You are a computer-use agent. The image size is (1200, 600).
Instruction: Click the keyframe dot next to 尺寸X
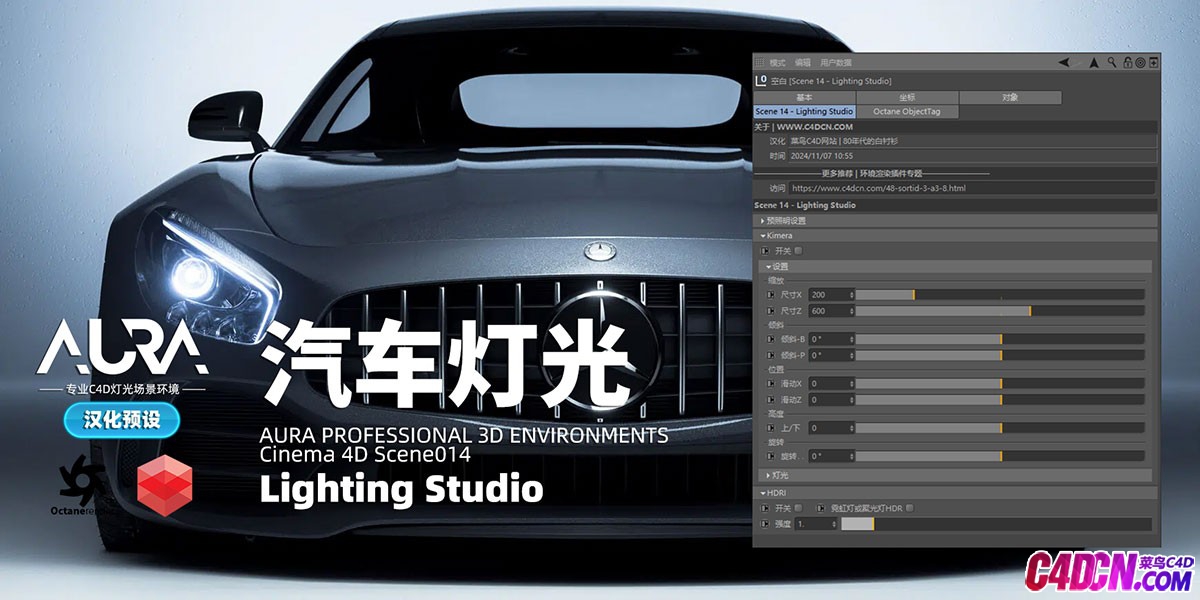tap(771, 295)
